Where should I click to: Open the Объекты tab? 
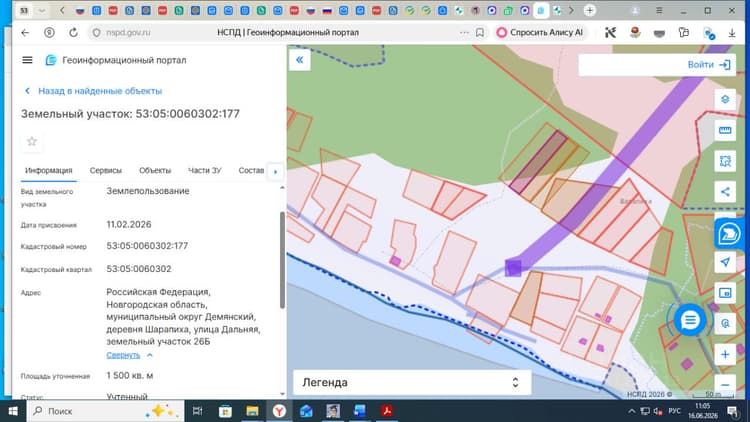tap(155, 170)
